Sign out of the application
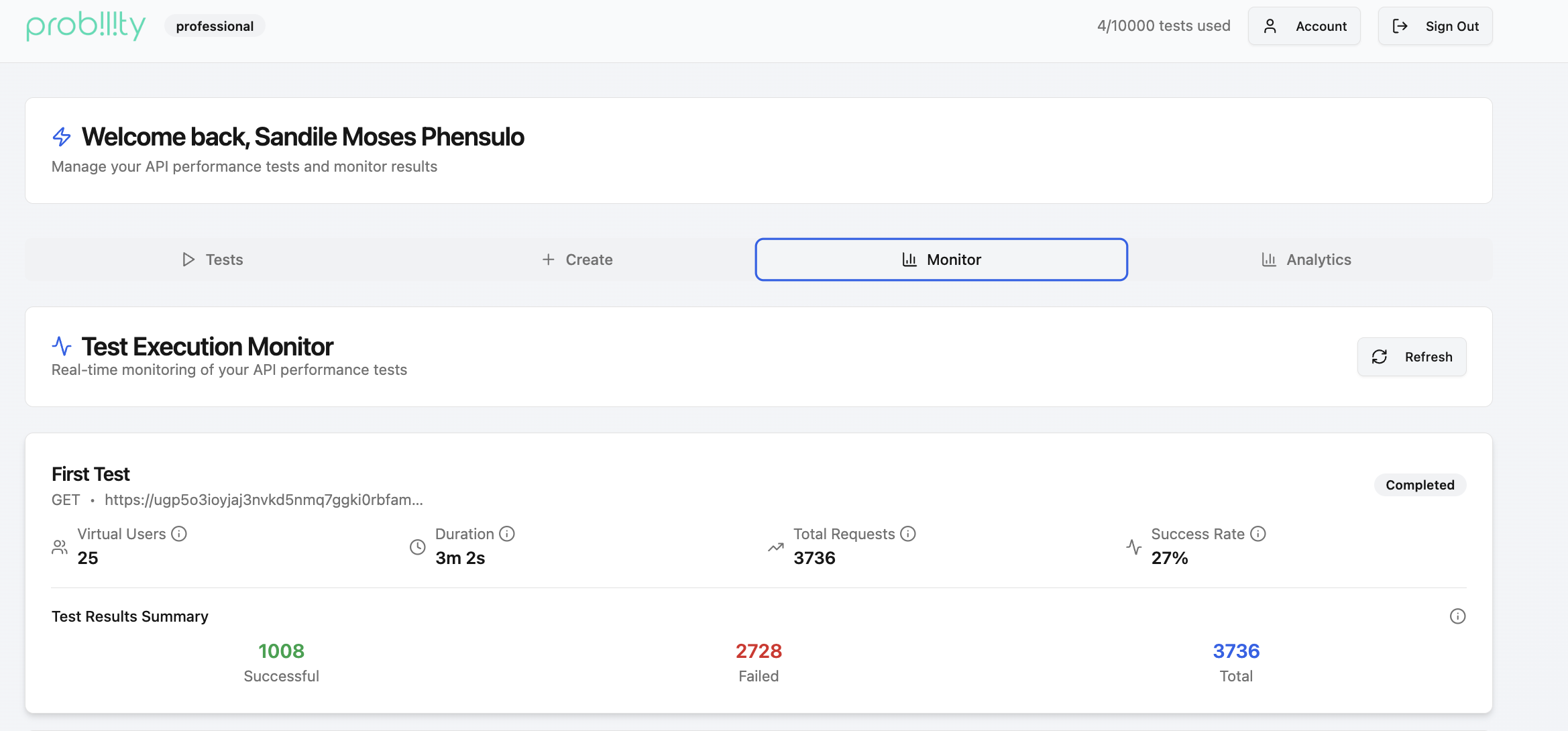 1435,26
